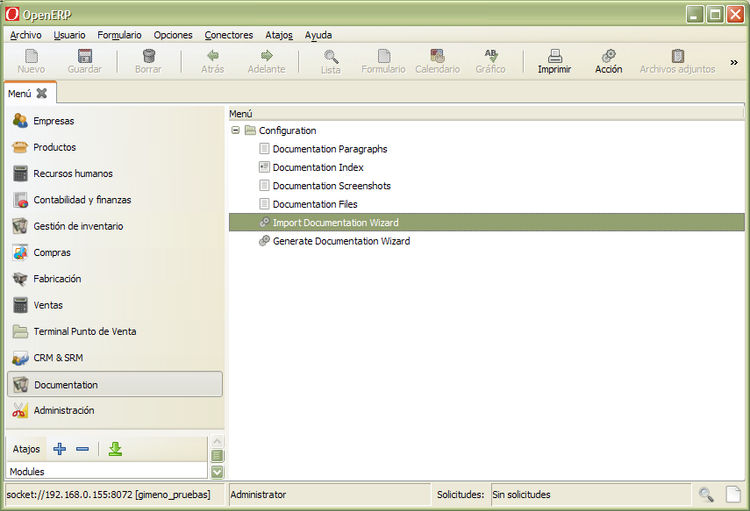Open the Formulario menu in the menu bar

click(120, 35)
